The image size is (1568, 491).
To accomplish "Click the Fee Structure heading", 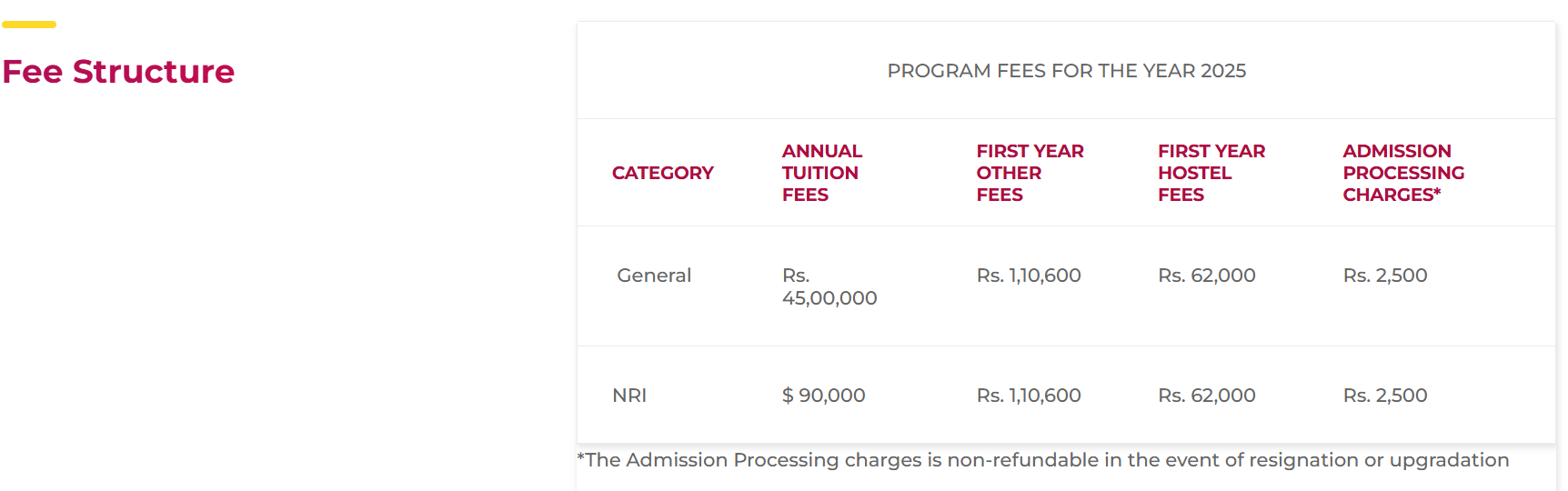I will click(118, 72).
